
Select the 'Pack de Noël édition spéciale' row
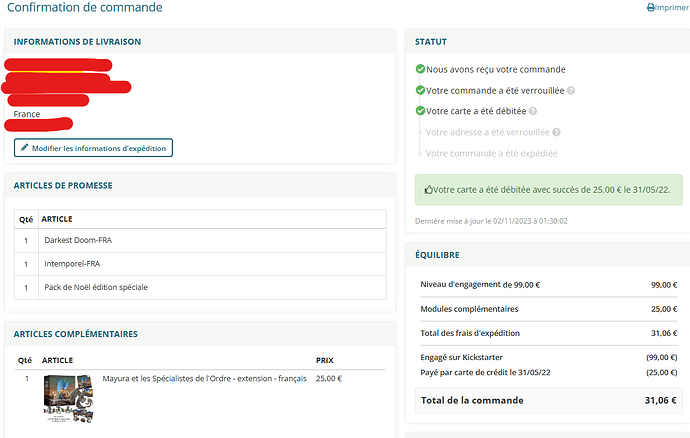pos(200,287)
